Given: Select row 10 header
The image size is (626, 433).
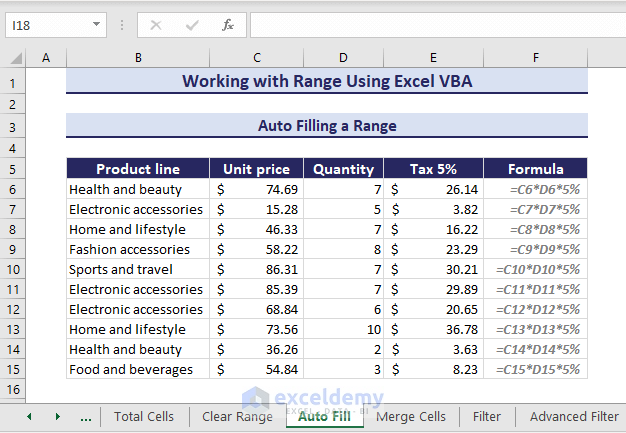Looking at the screenshot, I should point(14,269).
